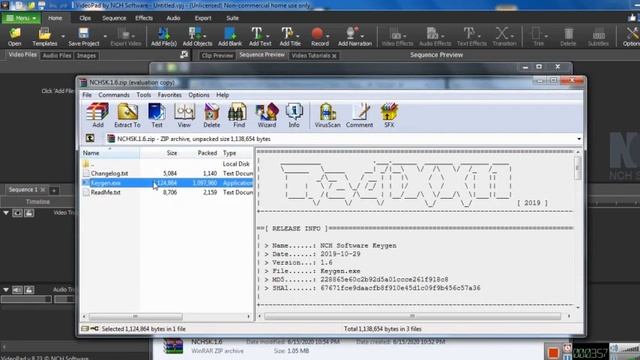Toggle video track visibility eye icon
This screenshot has height=360, width=640.
[x=17, y=213]
